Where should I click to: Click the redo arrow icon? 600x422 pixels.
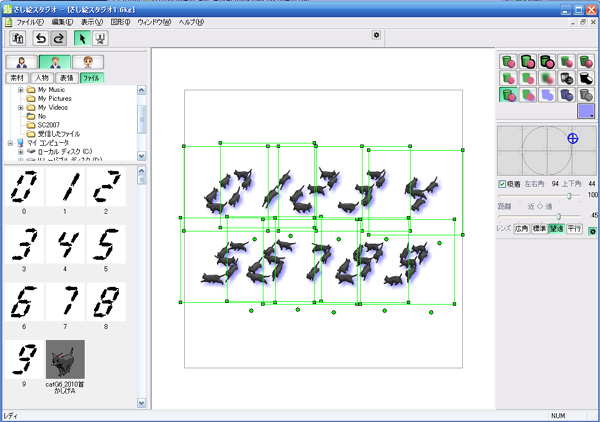pos(59,38)
